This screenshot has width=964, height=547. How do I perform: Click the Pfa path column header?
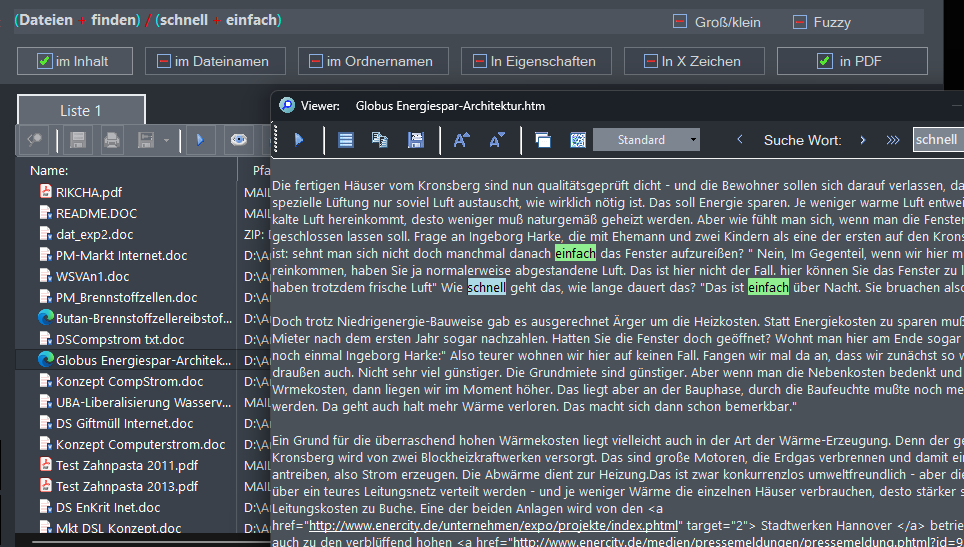click(x=261, y=170)
